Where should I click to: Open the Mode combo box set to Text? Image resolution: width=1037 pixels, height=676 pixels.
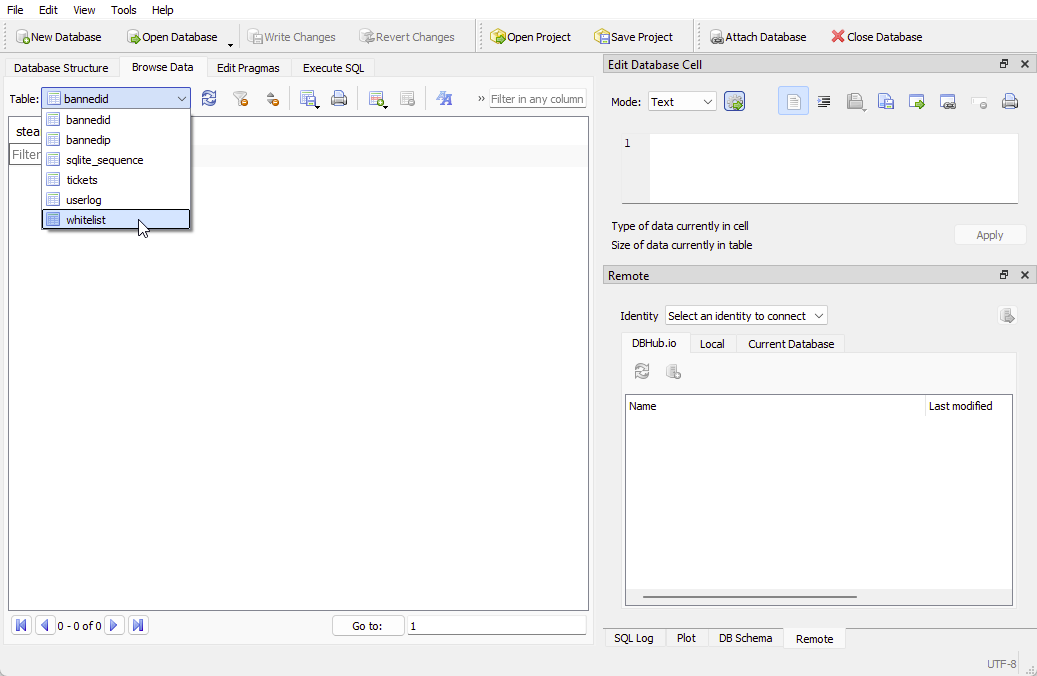pyautogui.click(x=682, y=101)
